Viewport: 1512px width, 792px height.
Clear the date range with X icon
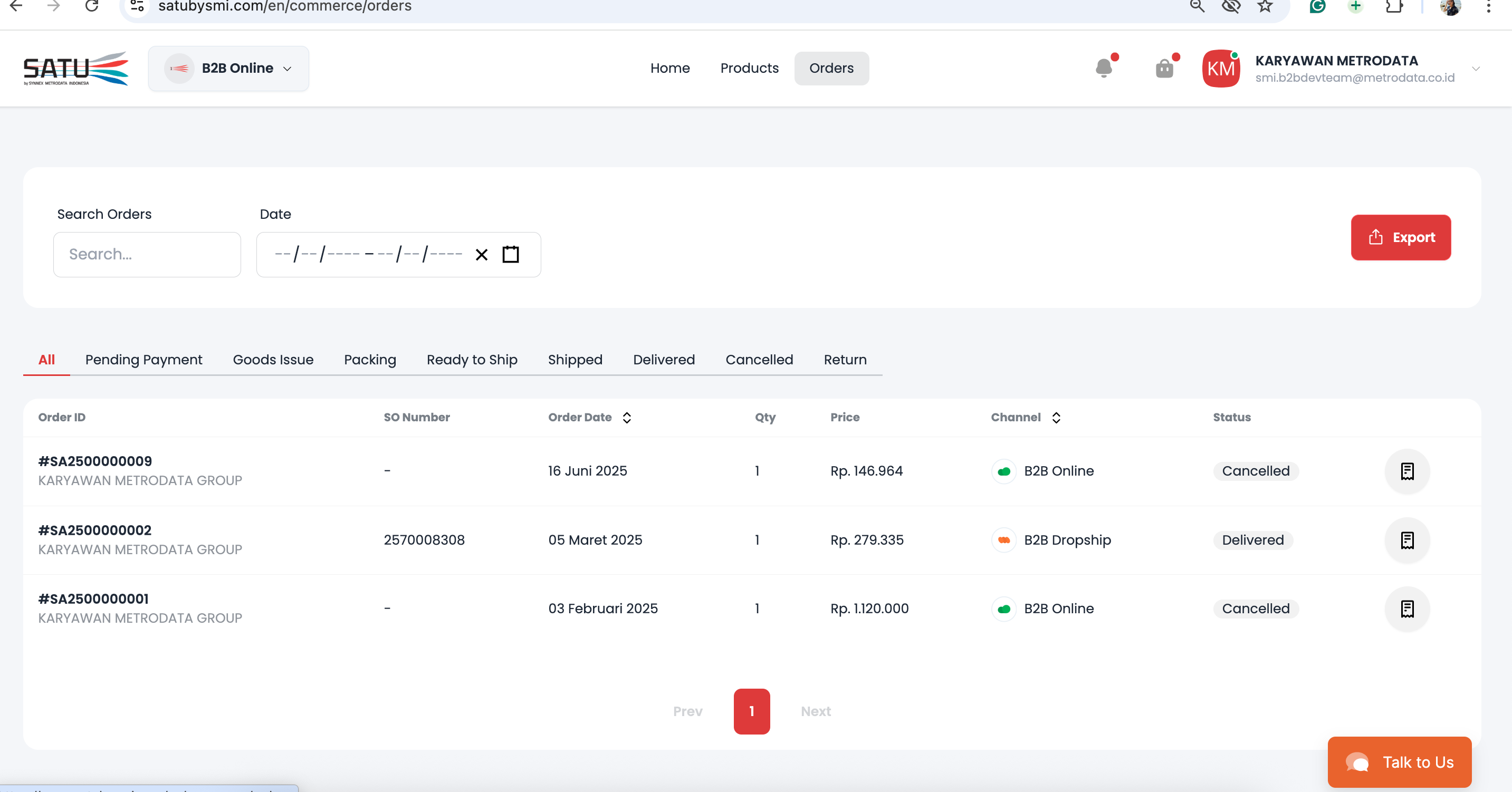481,255
